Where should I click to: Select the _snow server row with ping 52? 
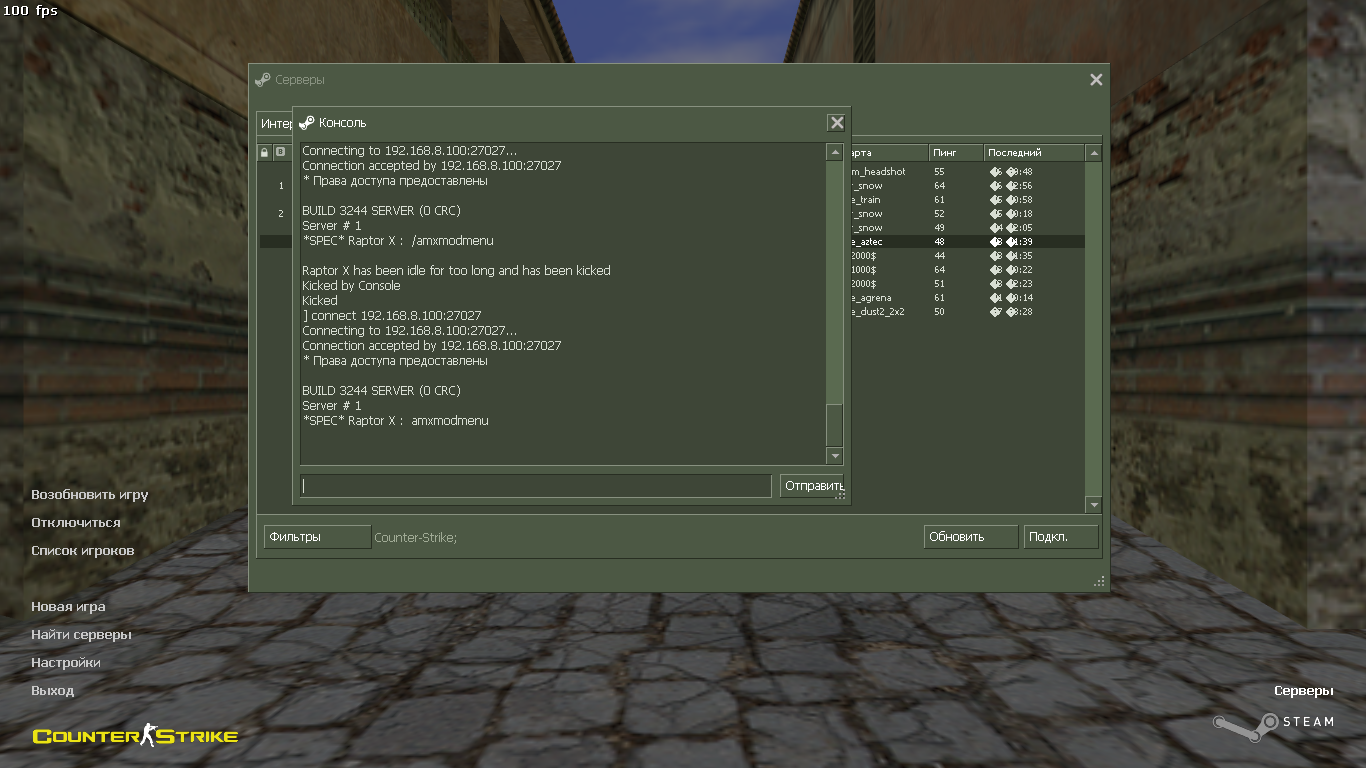pos(968,214)
